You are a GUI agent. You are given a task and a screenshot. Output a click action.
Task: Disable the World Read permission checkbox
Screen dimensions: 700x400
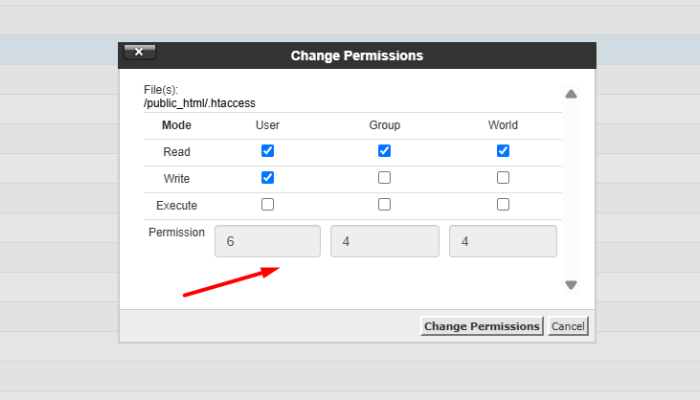(x=503, y=151)
